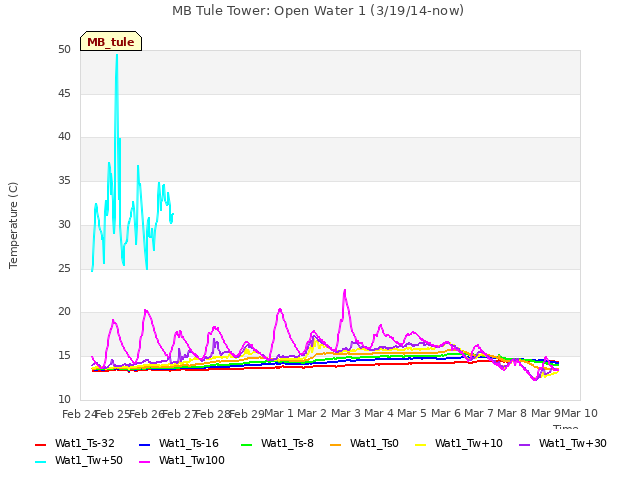Screen dimensions: 640x480
Task: Click the Feb 24 x-axis label
Action: 79,414
